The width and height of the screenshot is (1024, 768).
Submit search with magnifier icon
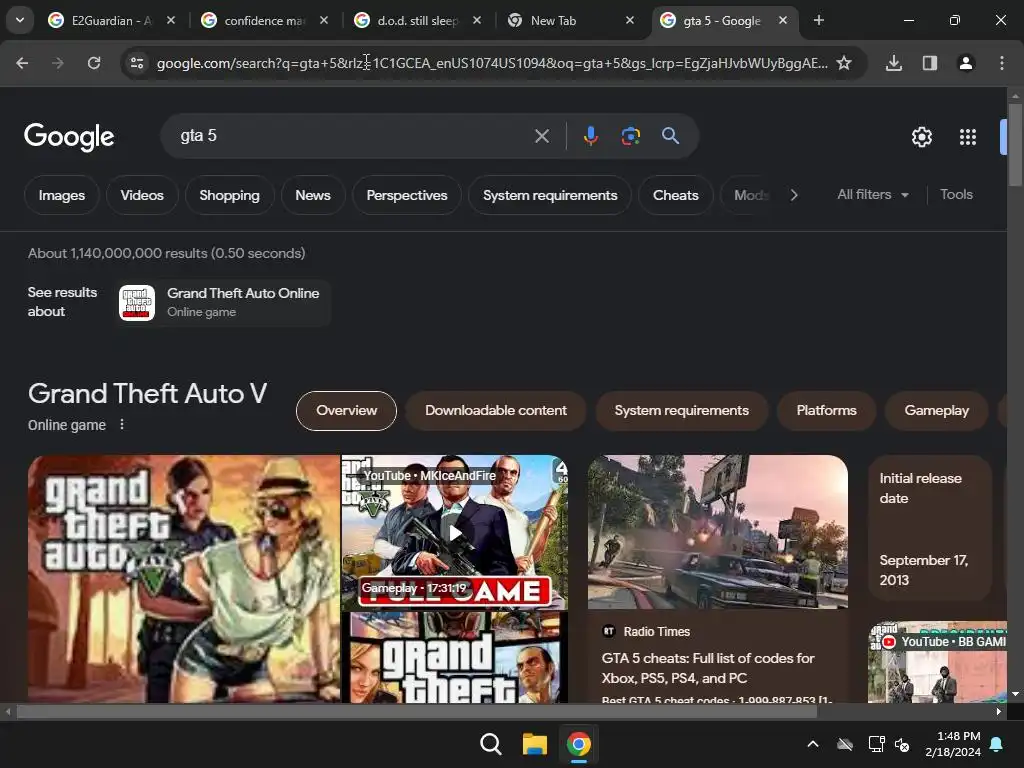pos(670,136)
